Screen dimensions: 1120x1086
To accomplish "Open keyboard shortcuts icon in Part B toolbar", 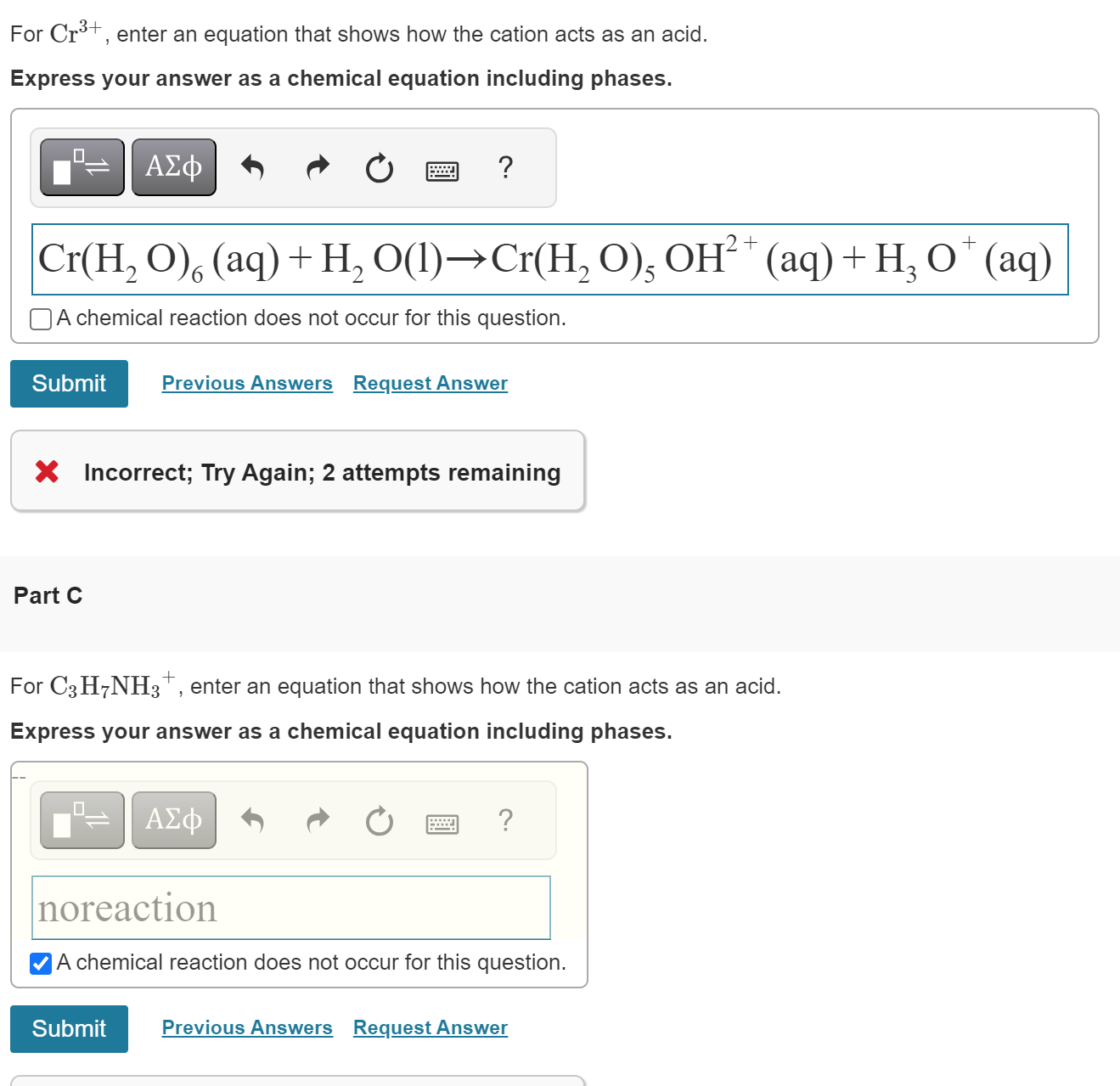I will [442, 169].
